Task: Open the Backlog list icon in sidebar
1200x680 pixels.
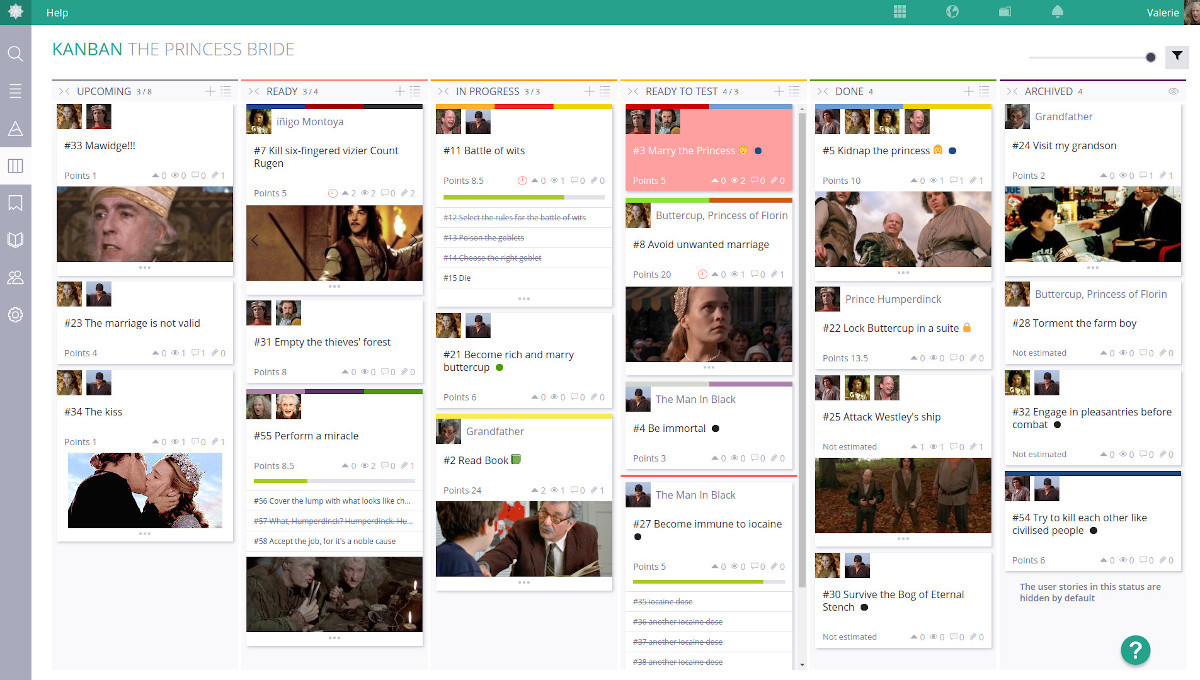Action: [15, 91]
